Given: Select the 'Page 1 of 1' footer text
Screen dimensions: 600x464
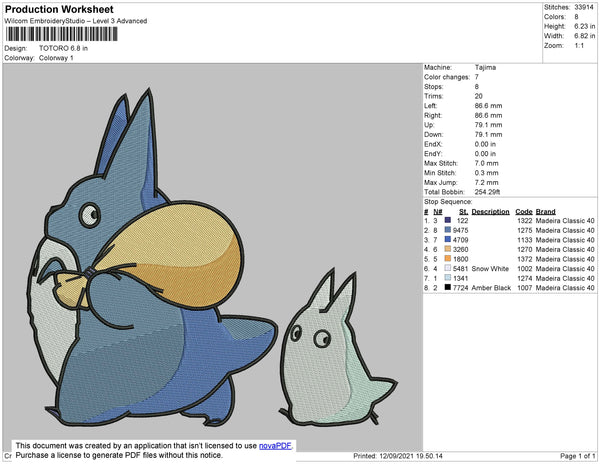Looking at the screenshot, I should [x=577, y=456].
